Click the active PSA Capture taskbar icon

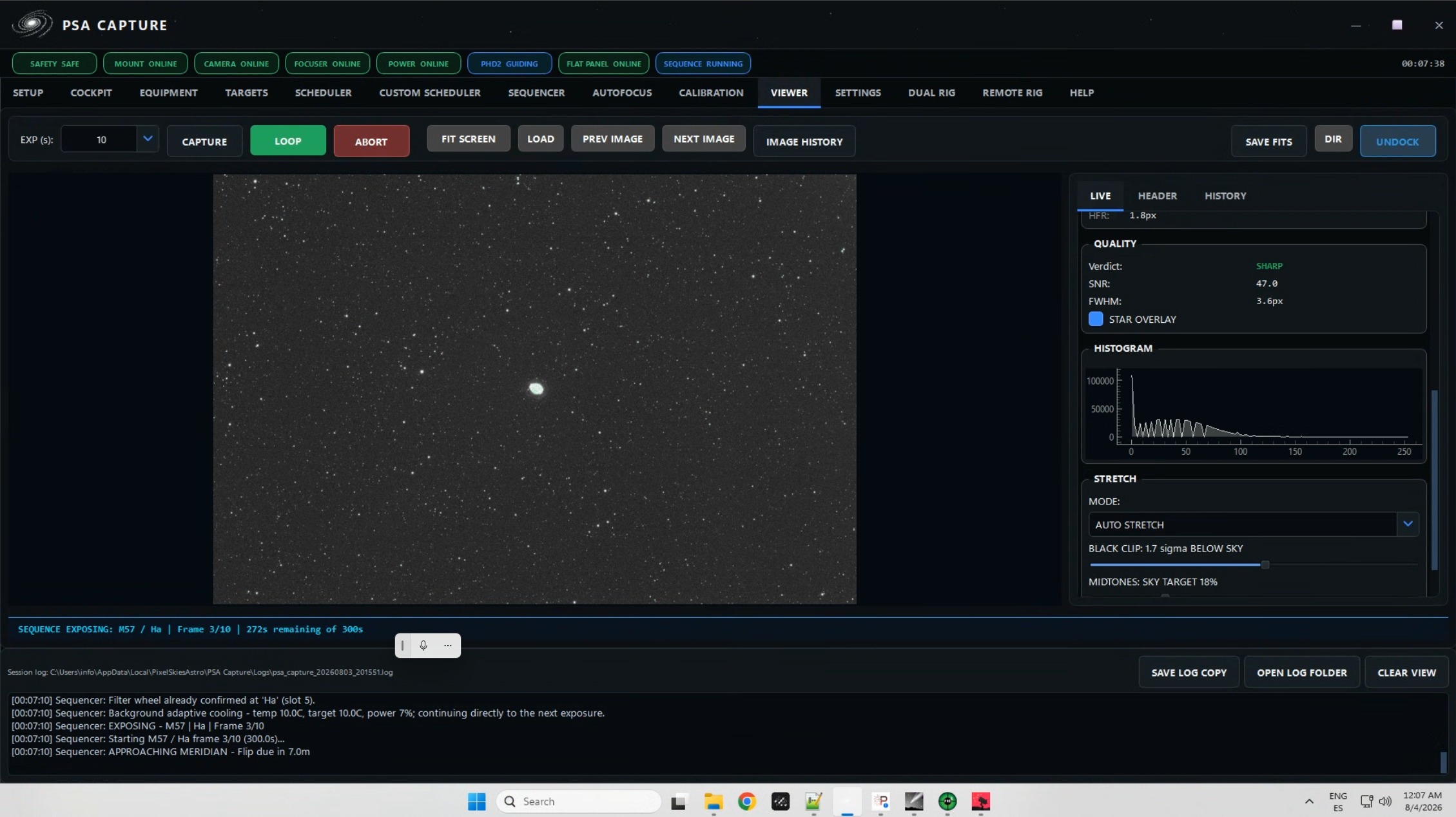pyautogui.click(x=848, y=802)
